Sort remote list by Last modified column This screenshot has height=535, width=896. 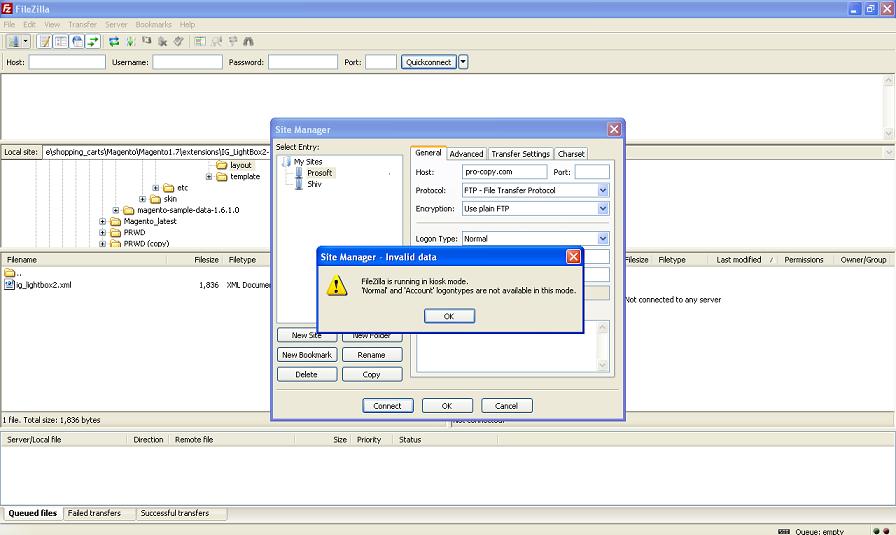click(738, 259)
